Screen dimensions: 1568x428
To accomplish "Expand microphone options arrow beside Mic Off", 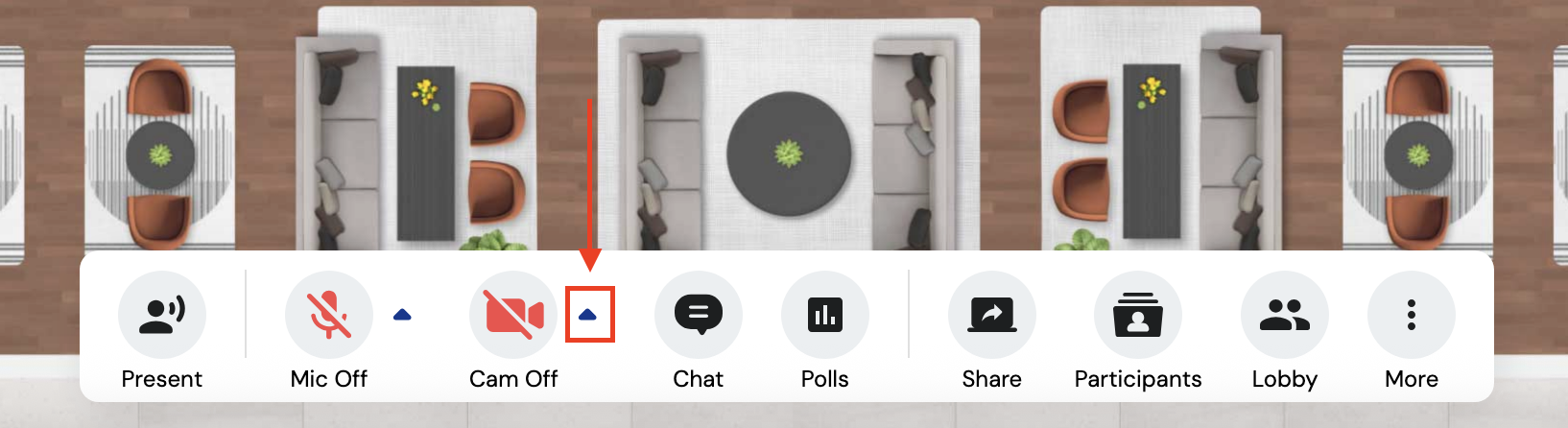I will tap(402, 315).
